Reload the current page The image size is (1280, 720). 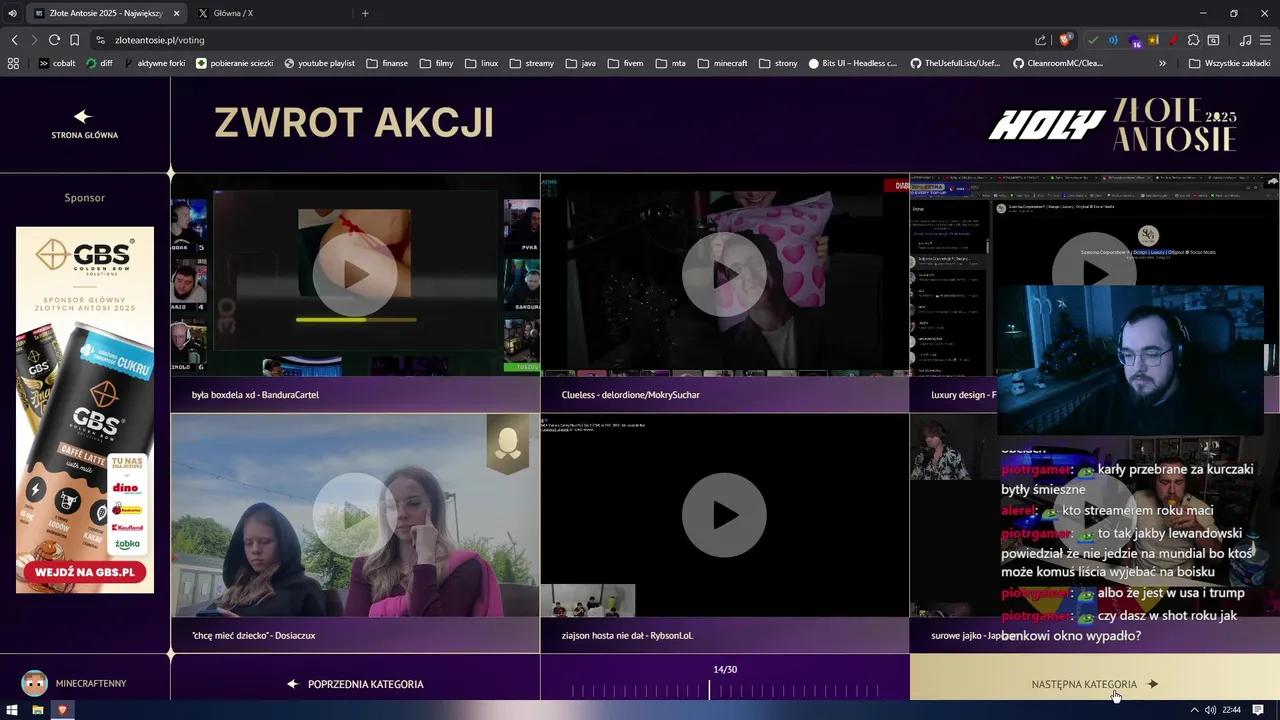pyautogui.click(x=54, y=40)
